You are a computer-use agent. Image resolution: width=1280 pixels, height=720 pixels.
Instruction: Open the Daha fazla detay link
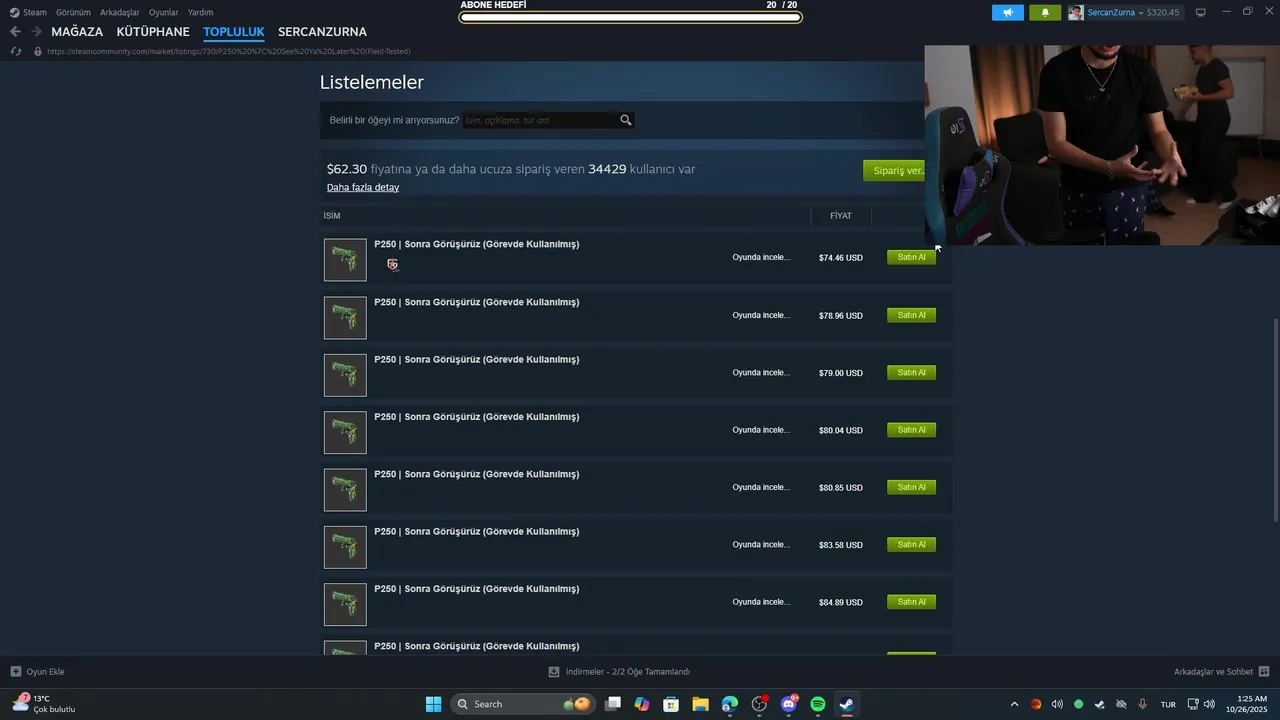pos(363,187)
